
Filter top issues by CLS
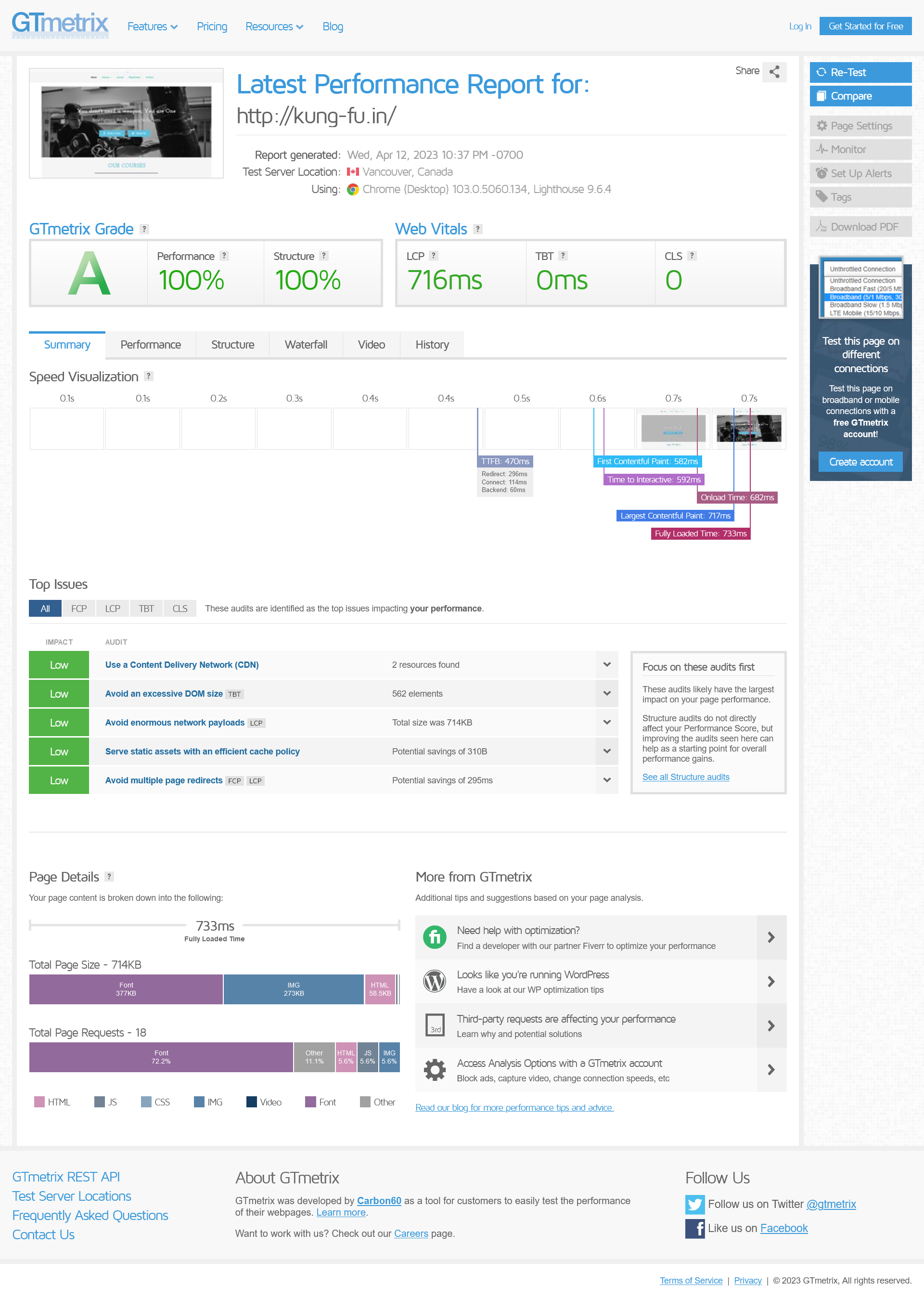180,608
